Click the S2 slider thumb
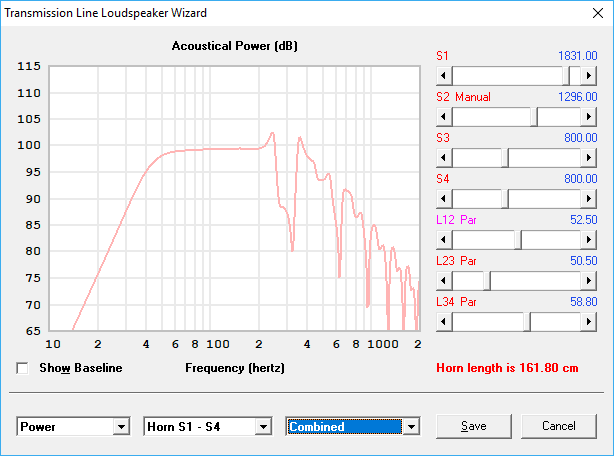Image resolution: width=614 pixels, height=456 pixels. (x=534, y=117)
